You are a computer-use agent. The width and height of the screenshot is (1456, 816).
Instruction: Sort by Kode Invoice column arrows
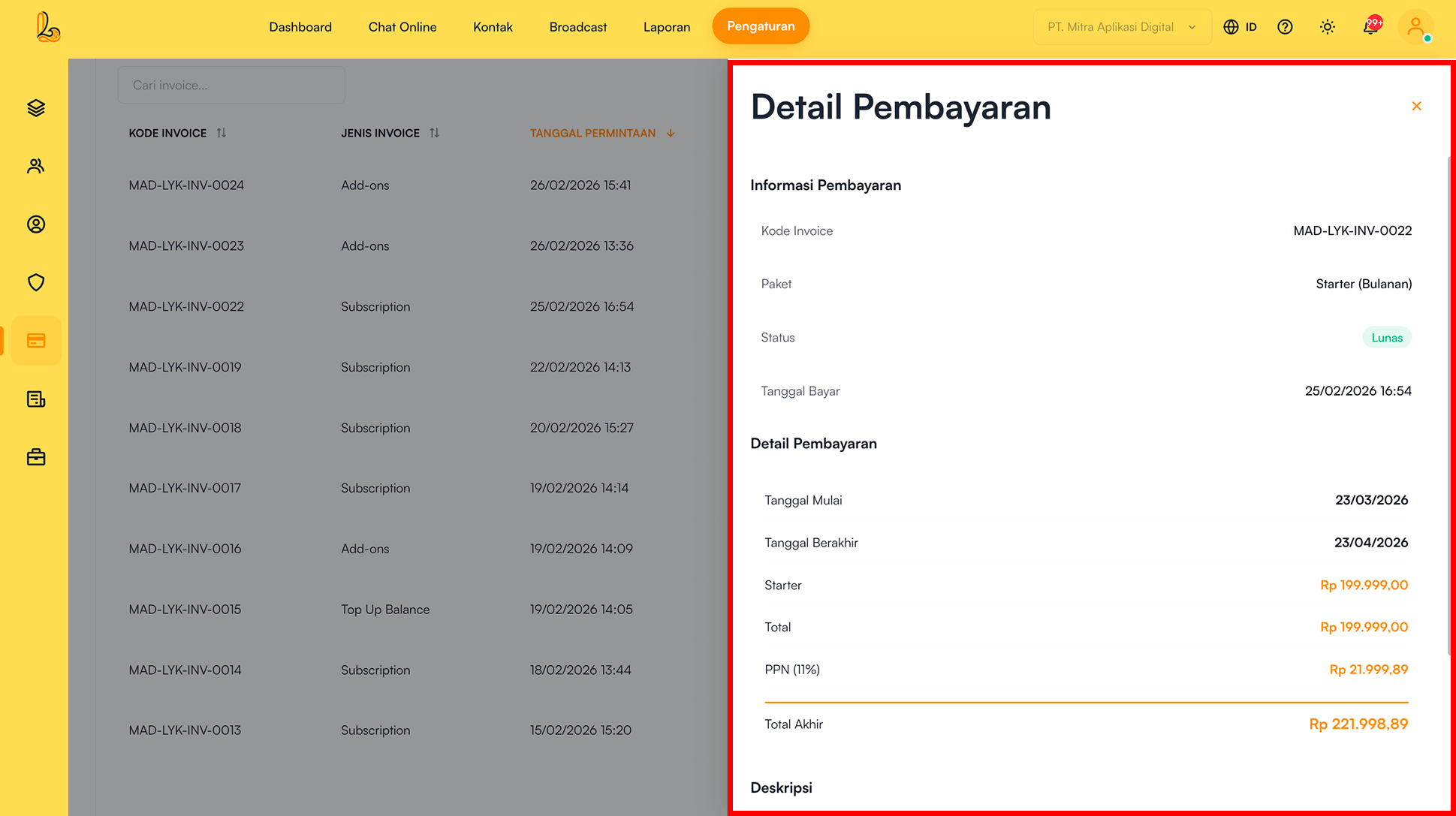coord(222,133)
